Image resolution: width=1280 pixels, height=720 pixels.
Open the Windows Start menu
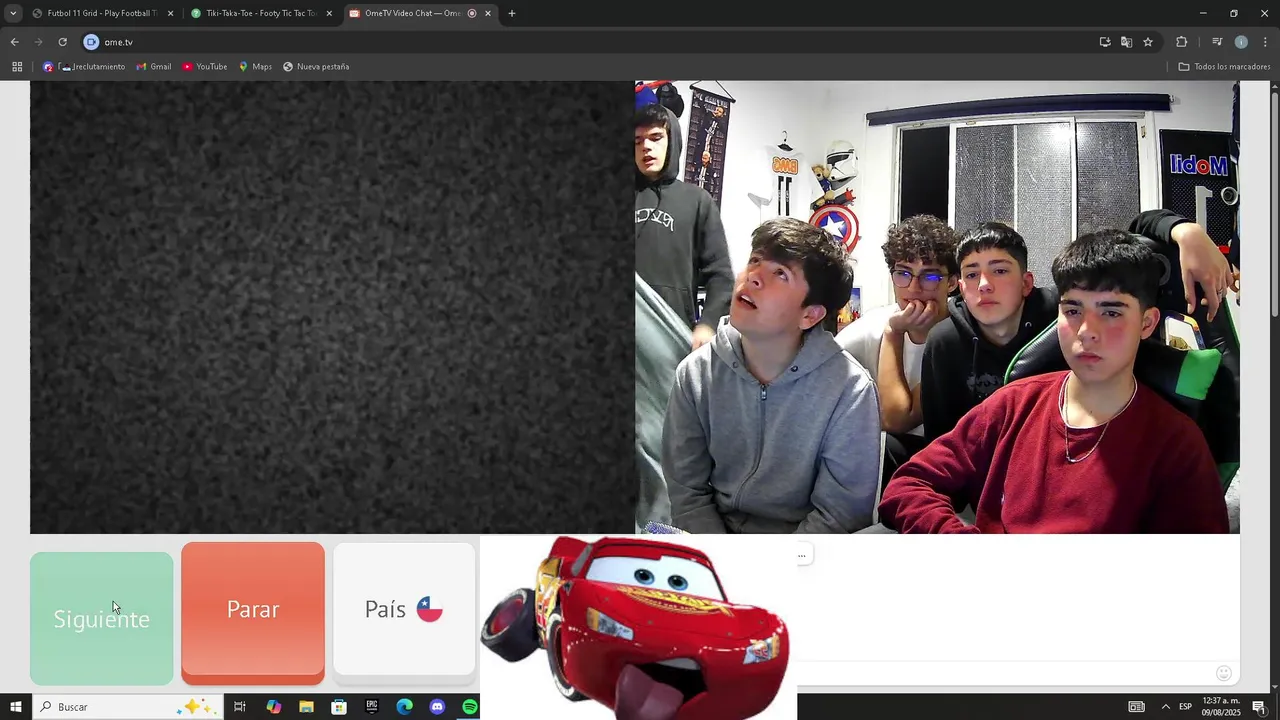click(x=16, y=707)
